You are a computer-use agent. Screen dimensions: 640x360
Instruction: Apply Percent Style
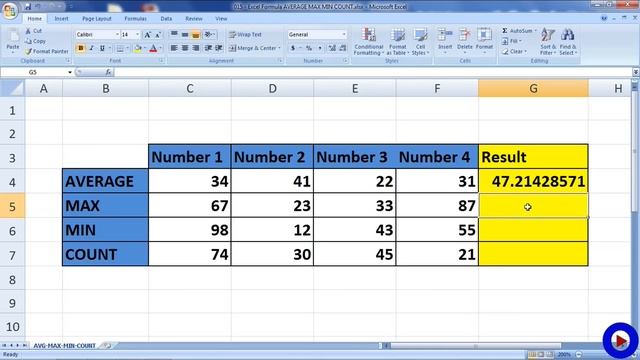[x=309, y=48]
